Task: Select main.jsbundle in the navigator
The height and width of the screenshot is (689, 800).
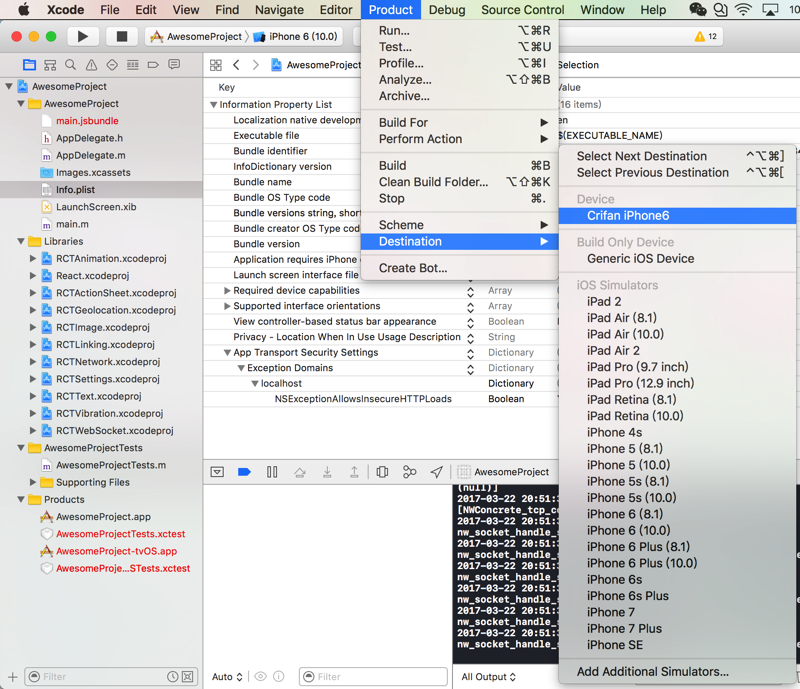Action: pos(87,120)
